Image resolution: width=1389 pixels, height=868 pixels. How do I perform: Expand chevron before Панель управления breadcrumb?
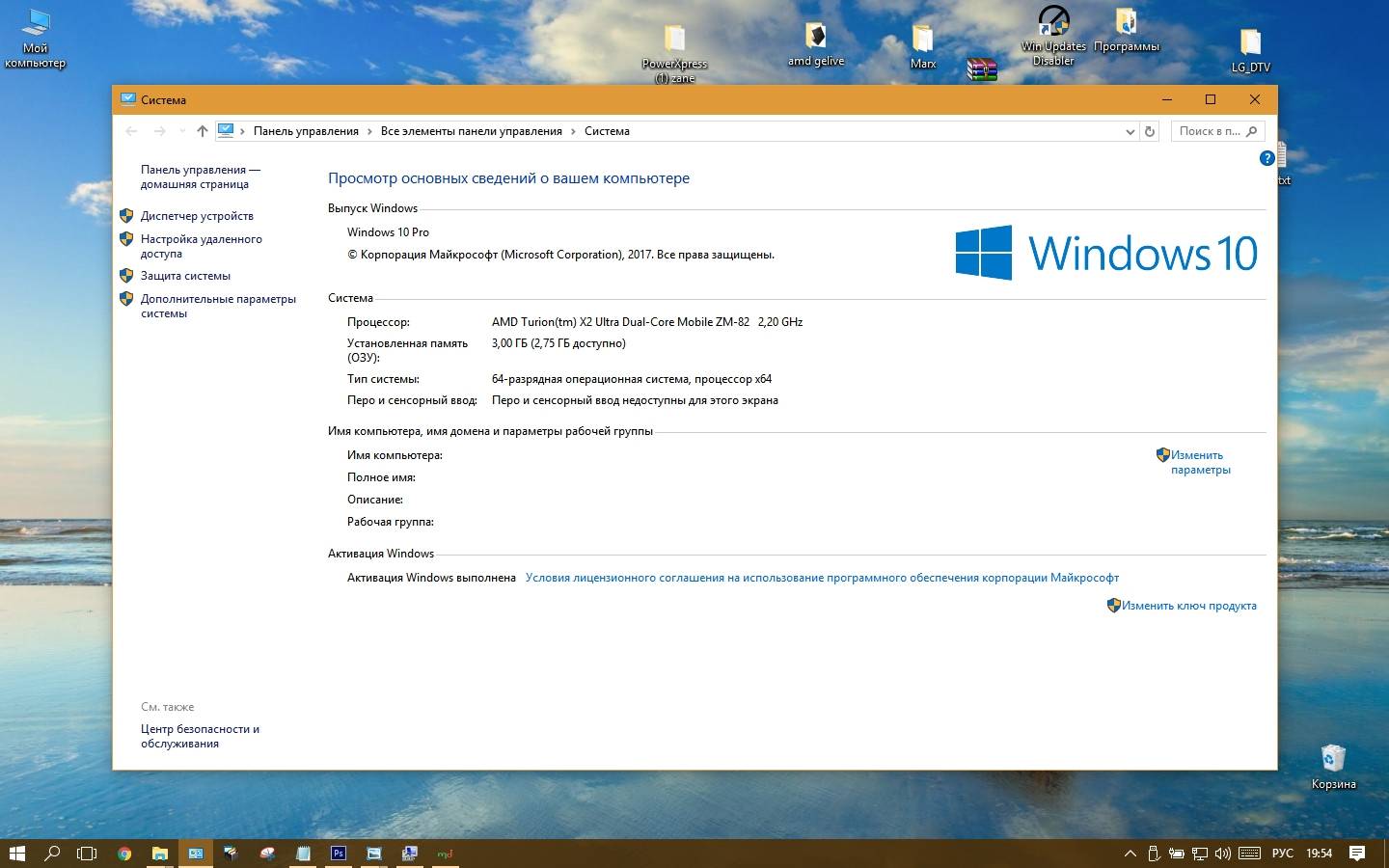click(x=243, y=131)
